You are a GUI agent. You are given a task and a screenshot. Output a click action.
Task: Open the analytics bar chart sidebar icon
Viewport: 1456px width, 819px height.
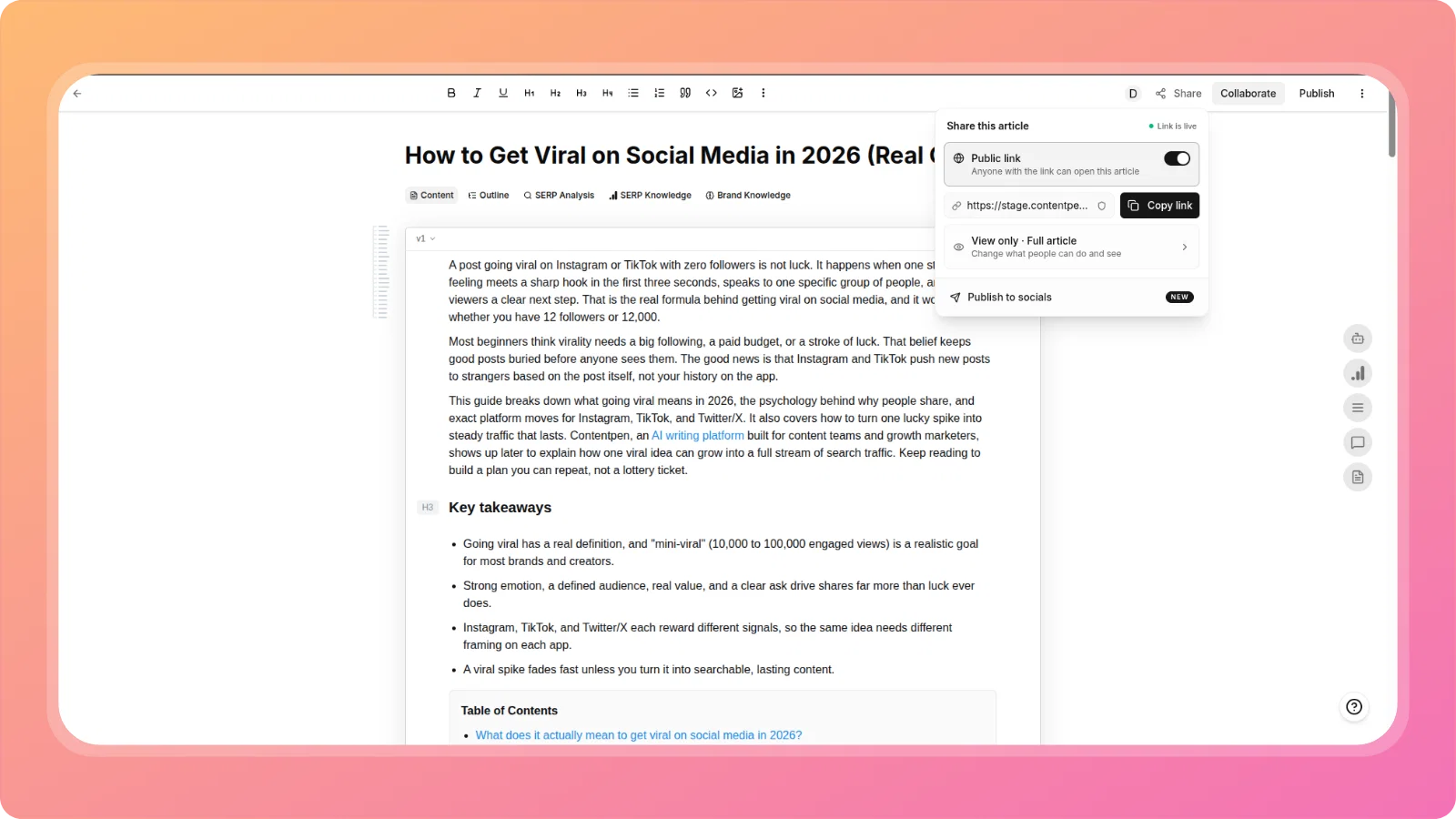1358,373
